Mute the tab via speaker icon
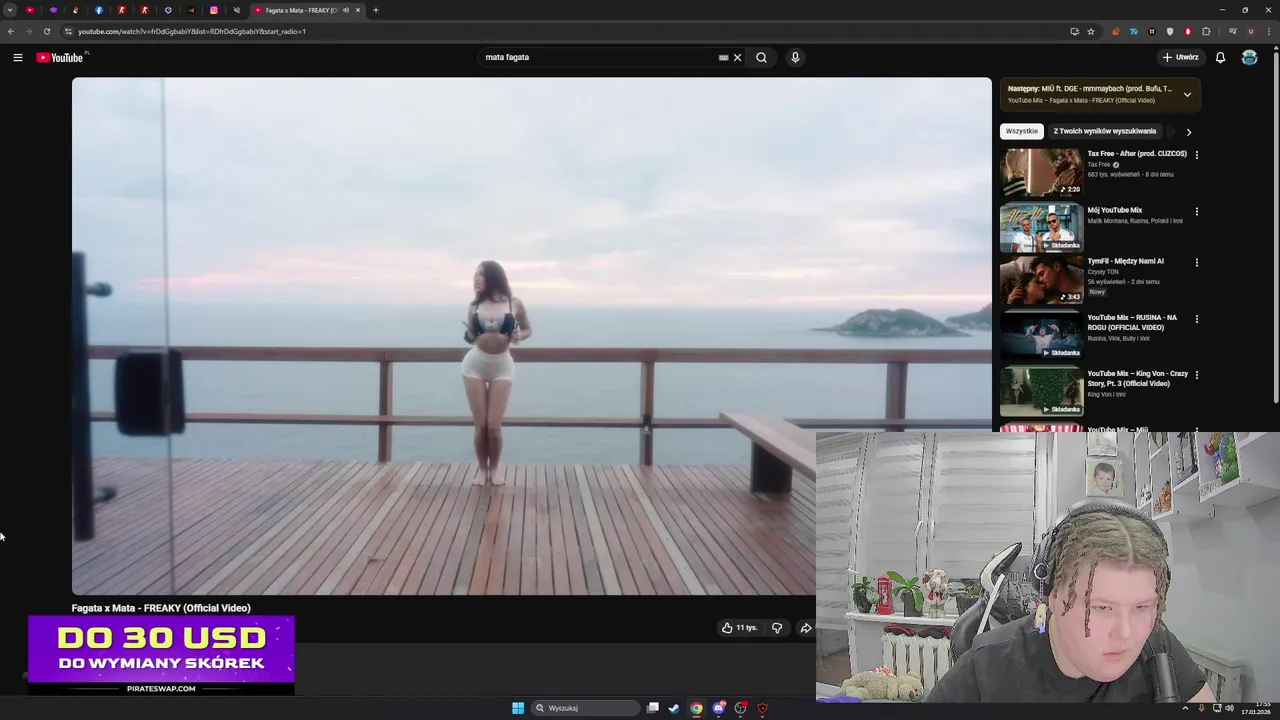Screen dimensions: 1280x720 click(x=346, y=10)
